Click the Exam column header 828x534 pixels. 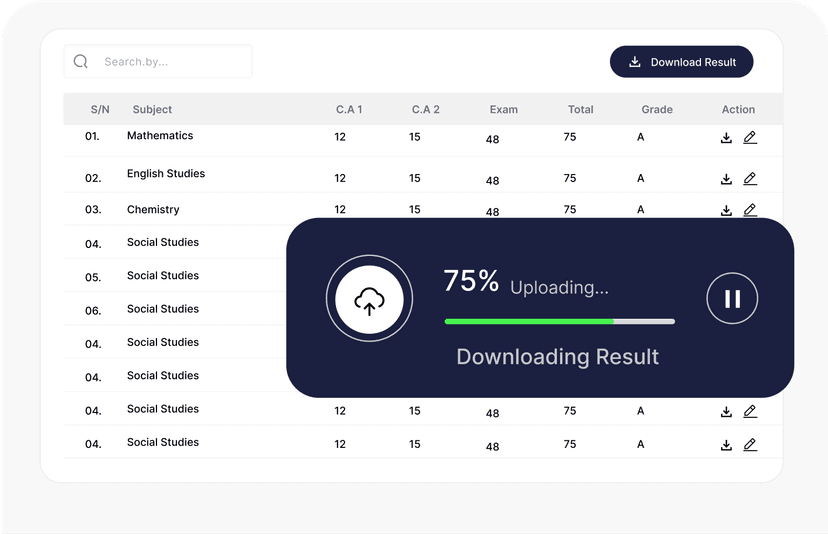tap(503, 110)
